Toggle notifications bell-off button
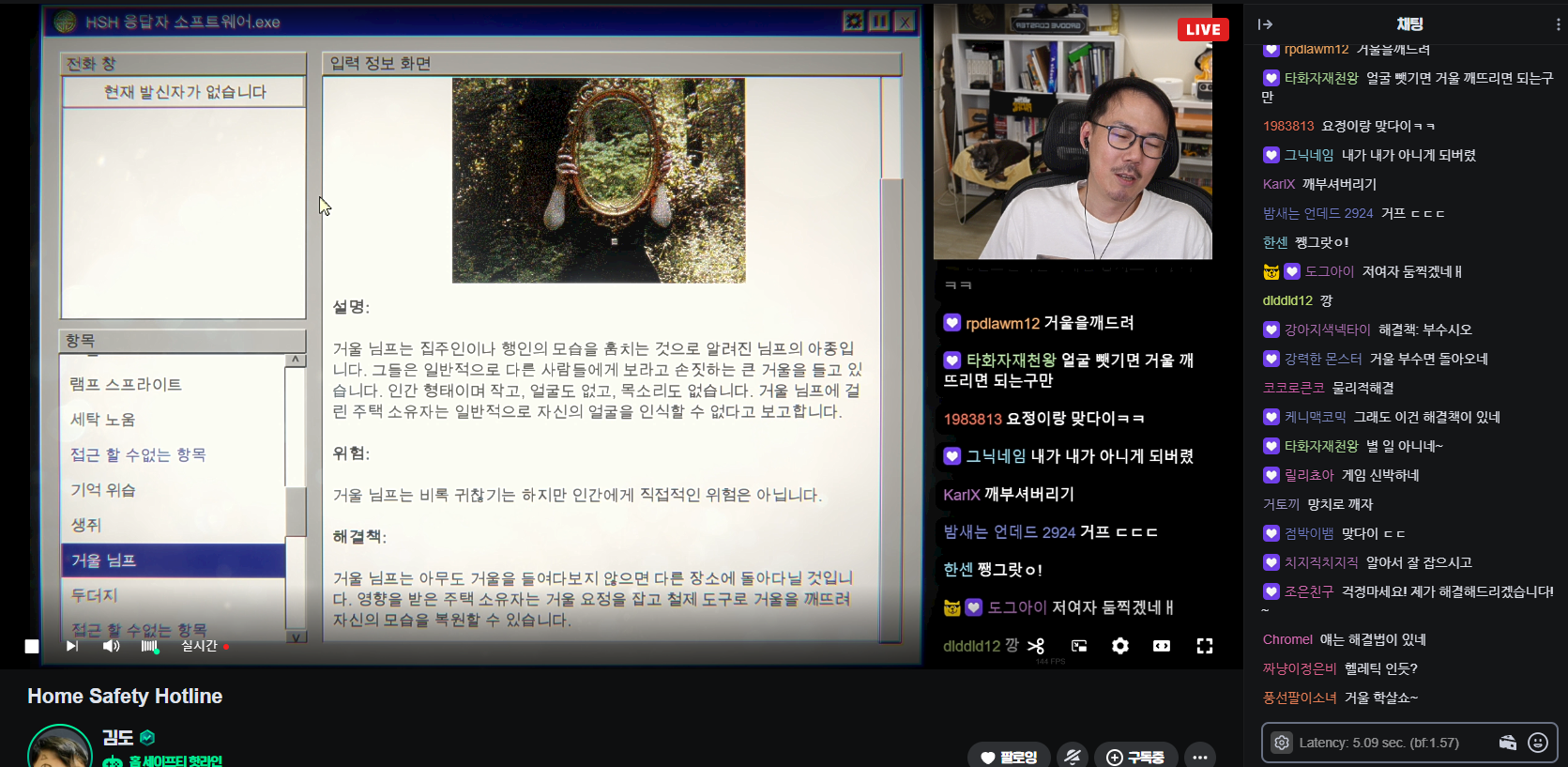The height and width of the screenshot is (767, 1568). (1073, 757)
